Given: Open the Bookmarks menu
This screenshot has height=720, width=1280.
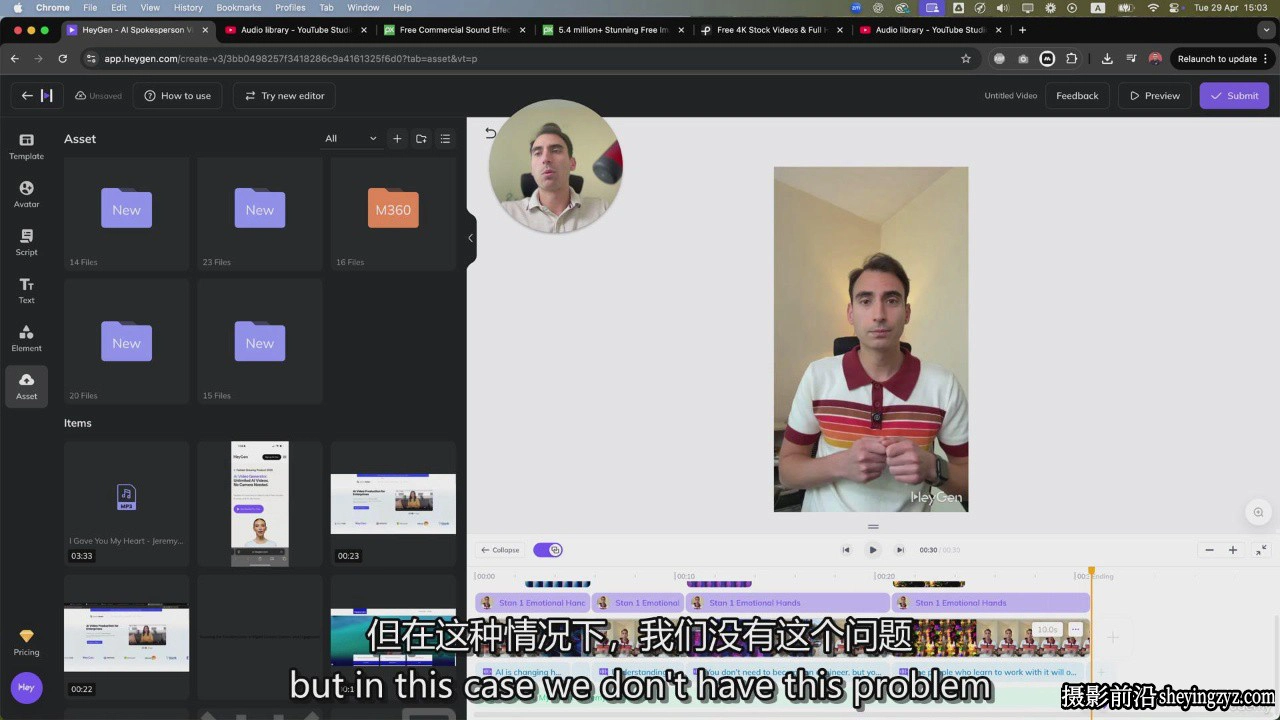Looking at the screenshot, I should coord(239,7).
